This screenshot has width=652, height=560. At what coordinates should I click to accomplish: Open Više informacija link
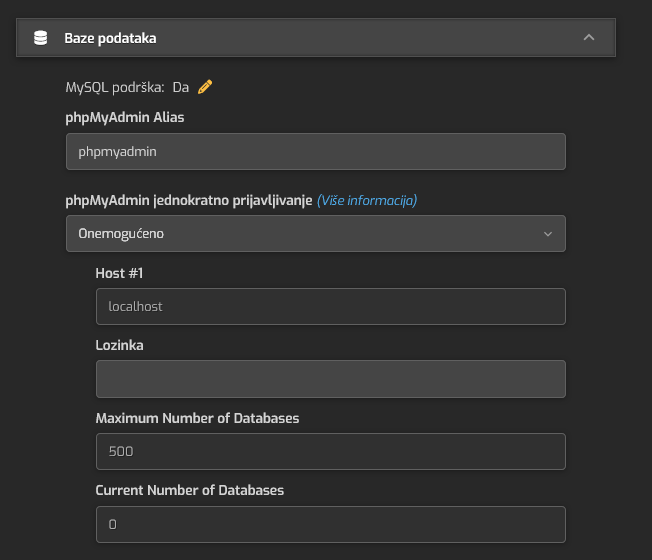367,200
